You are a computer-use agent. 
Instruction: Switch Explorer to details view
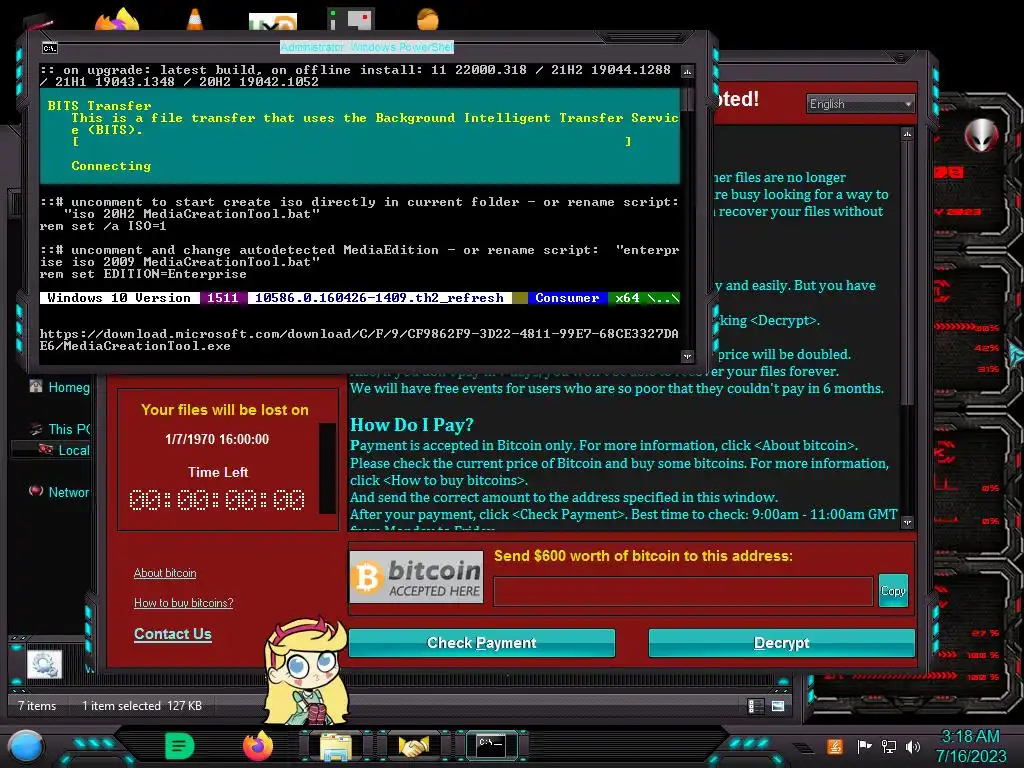(756, 706)
